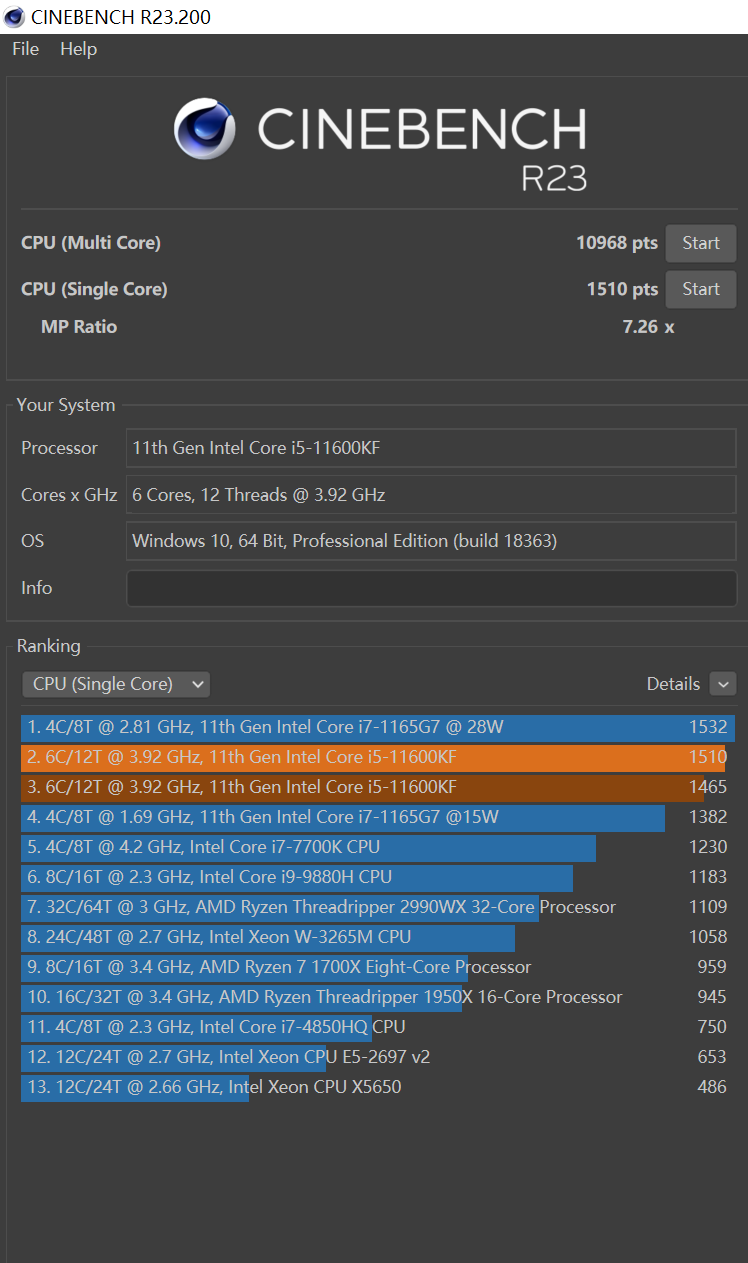Screen dimensions: 748x1263
Task: Click the CPU (Single Core) label above MP Ratio
Action: coord(94,289)
